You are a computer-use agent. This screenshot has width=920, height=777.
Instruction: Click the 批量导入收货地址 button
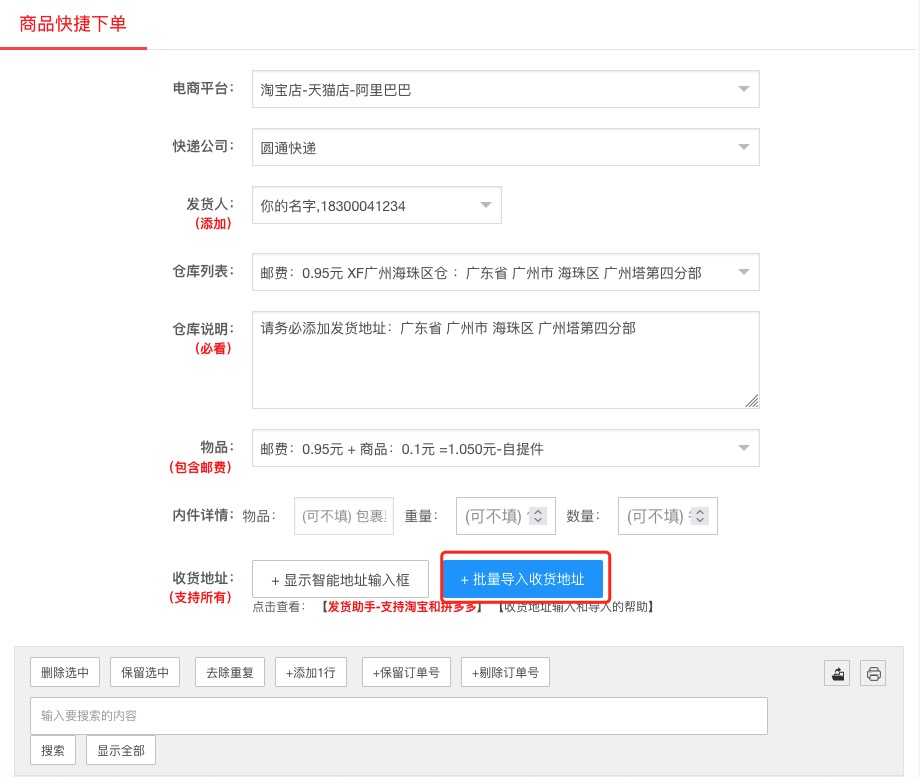pos(522,579)
